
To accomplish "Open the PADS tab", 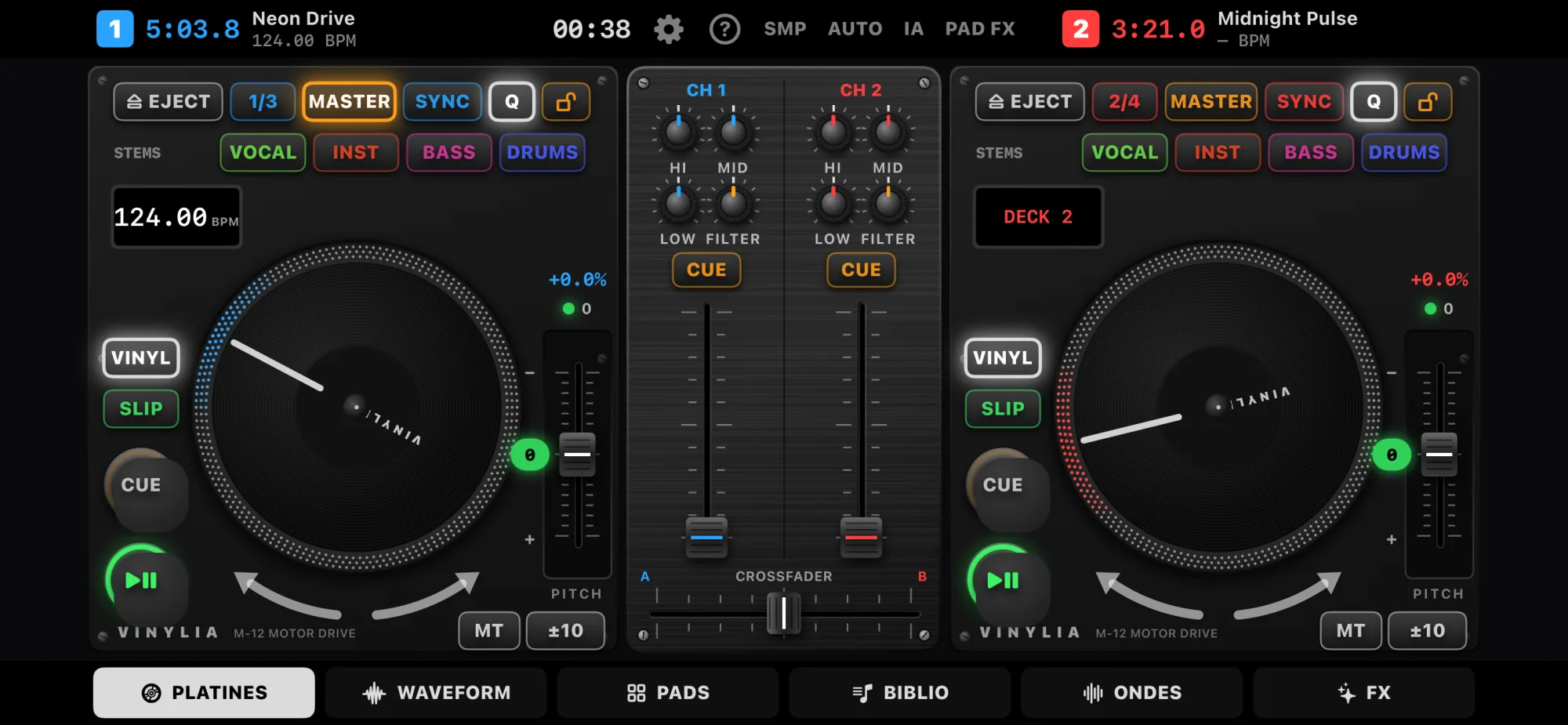I will (668, 693).
